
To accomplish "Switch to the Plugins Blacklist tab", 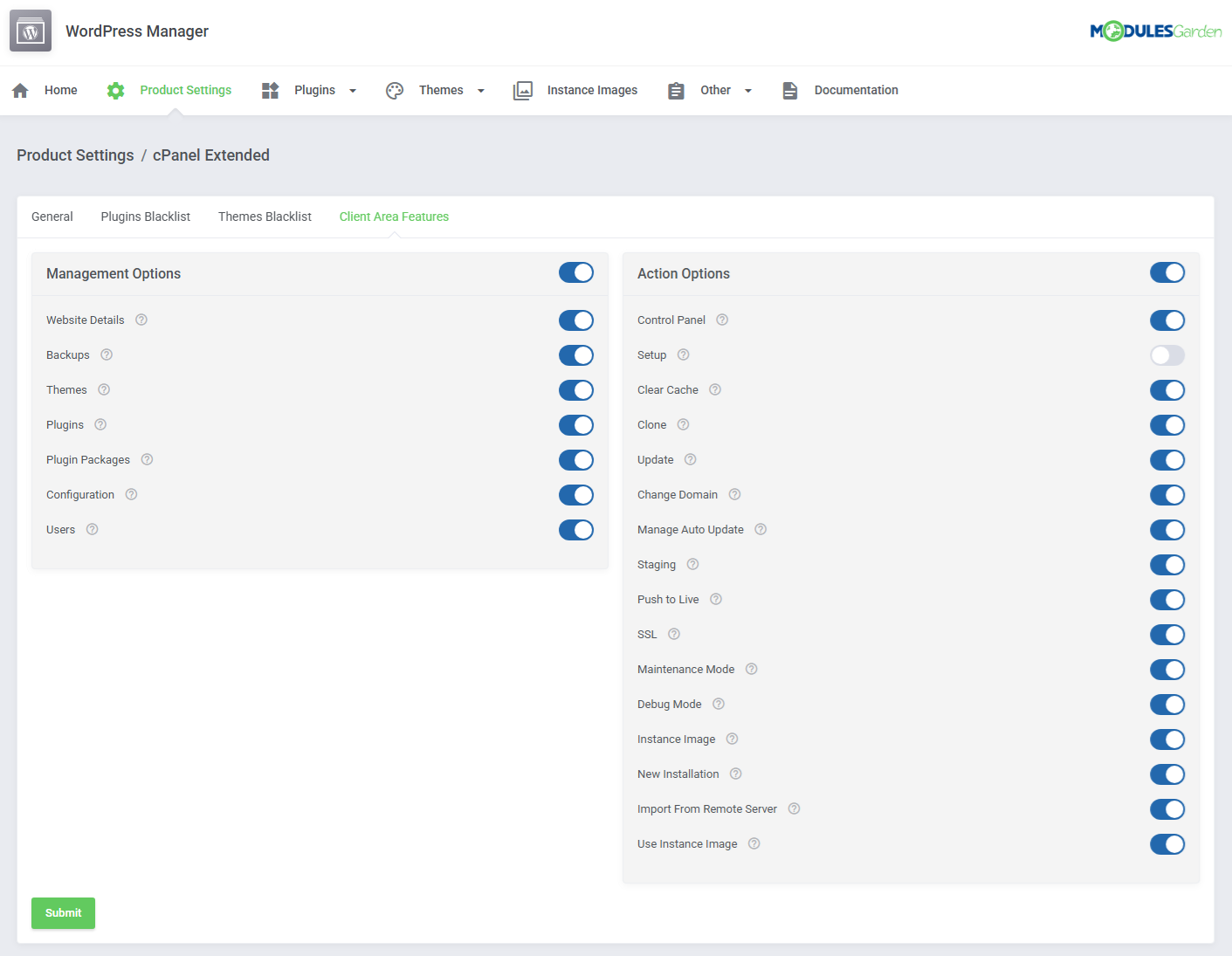I will [x=145, y=217].
